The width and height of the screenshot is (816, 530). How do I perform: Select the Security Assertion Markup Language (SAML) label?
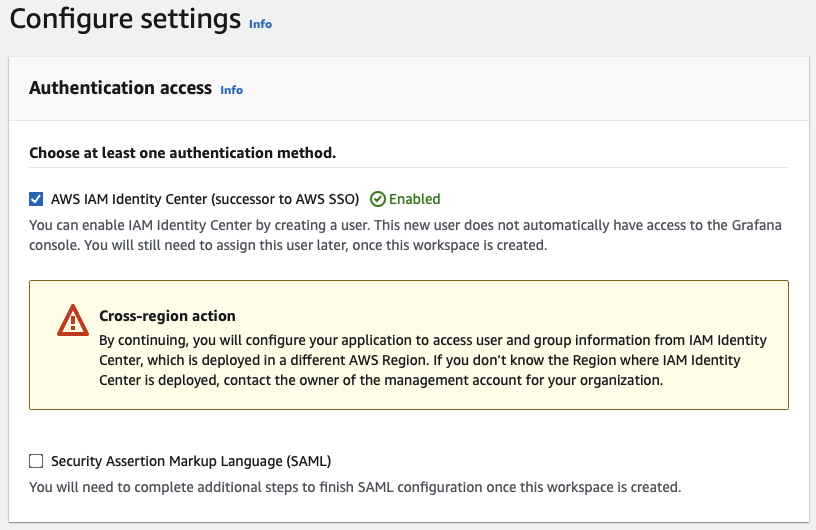[190, 461]
